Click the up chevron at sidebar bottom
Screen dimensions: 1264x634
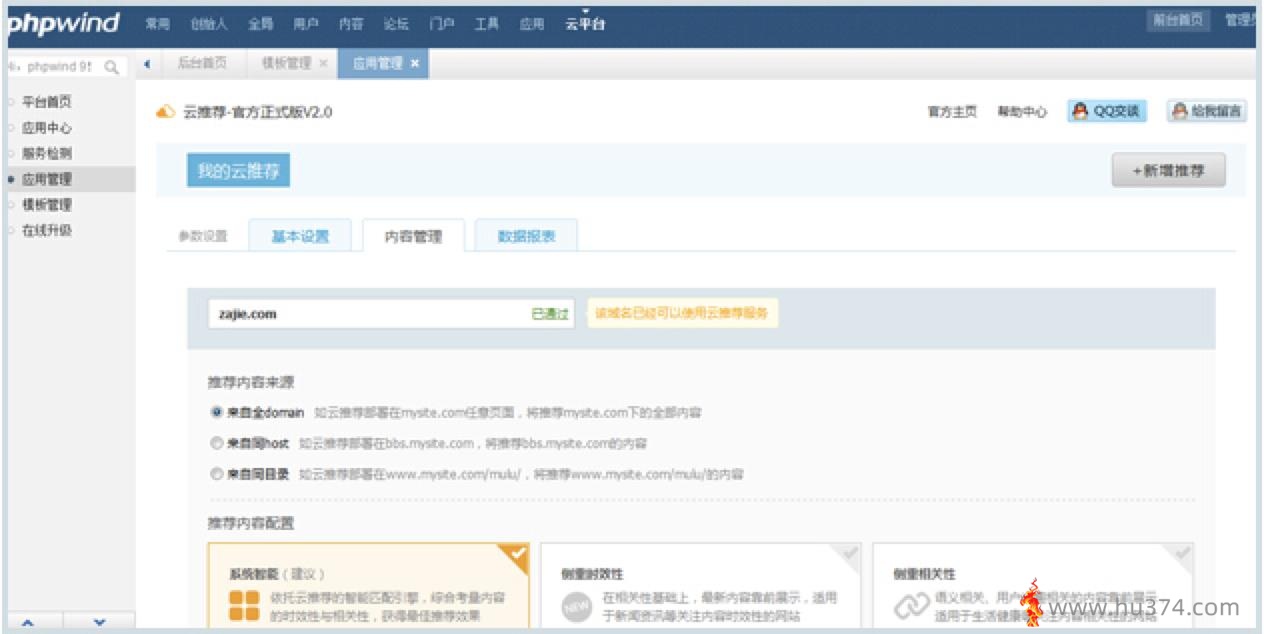[27, 622]
